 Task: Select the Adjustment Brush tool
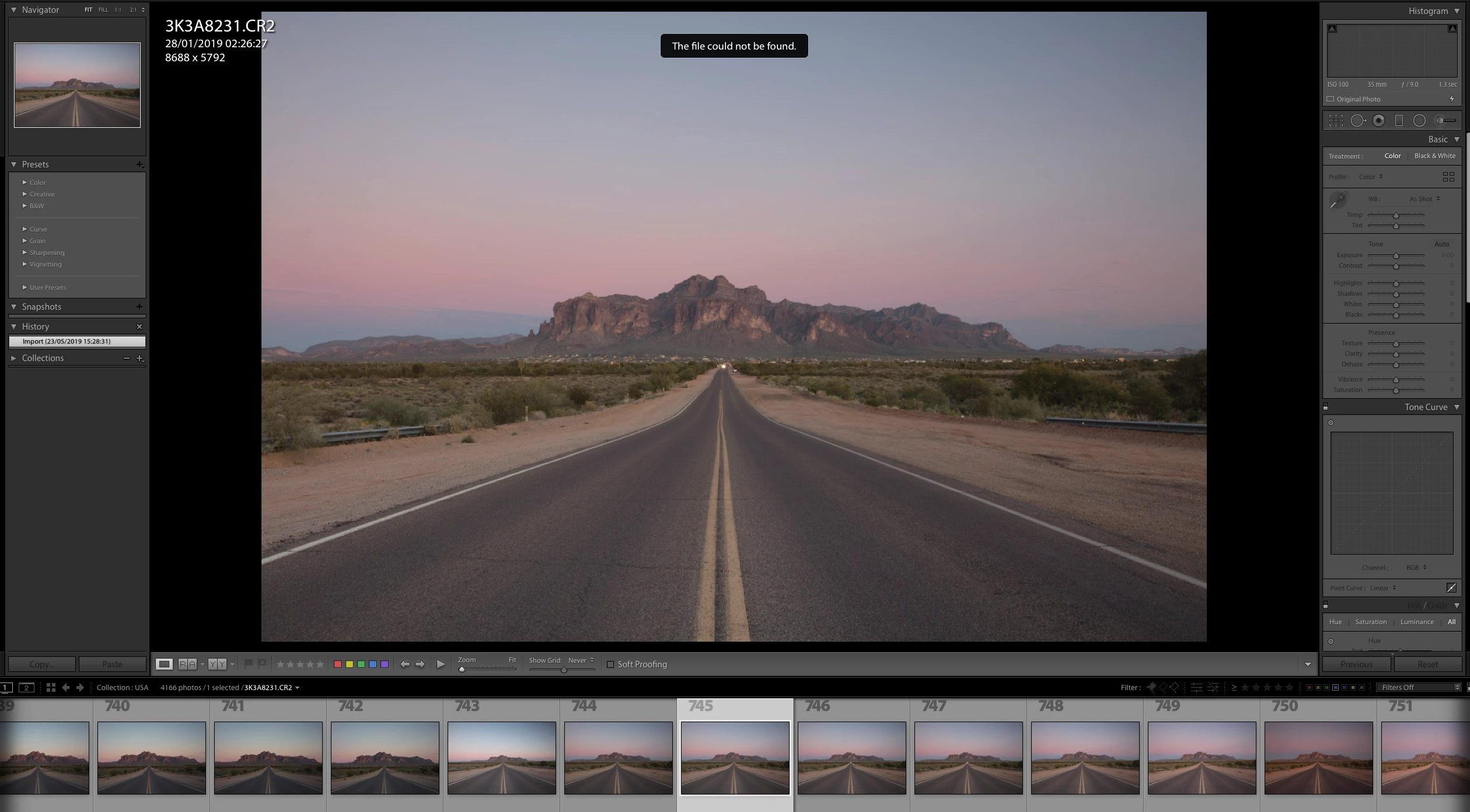click(x=1445, y=121)
